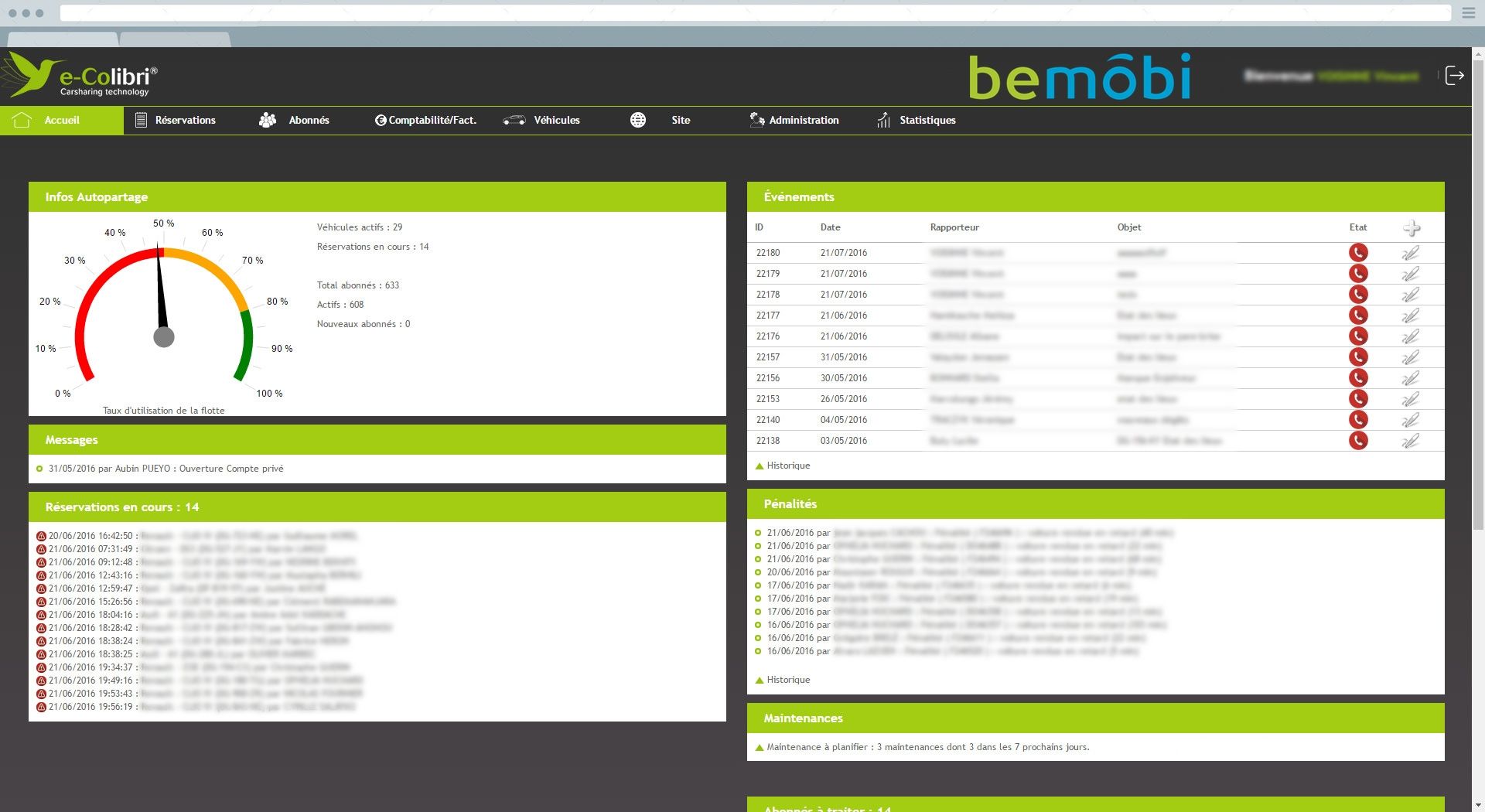This screenshot has width=1485, height=812.
Task: Open warning icon for reservation 20/06/2016 16:42:50
Action: pos(41,536)
